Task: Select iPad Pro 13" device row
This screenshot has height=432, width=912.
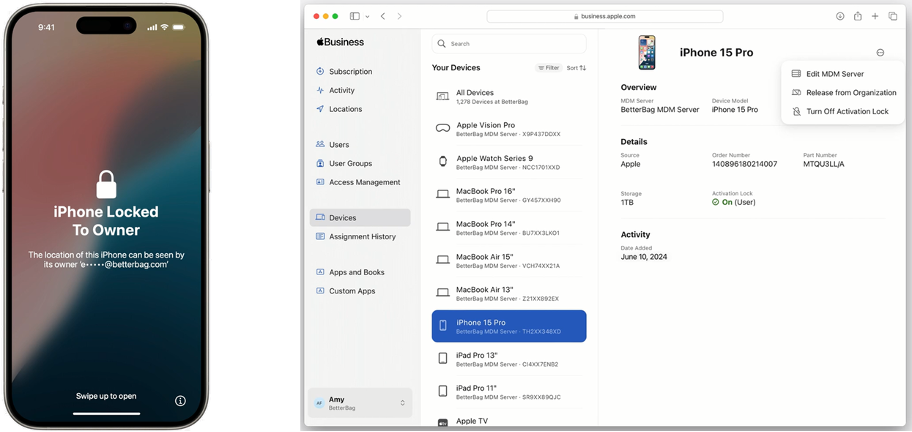Action: point(509,359)
